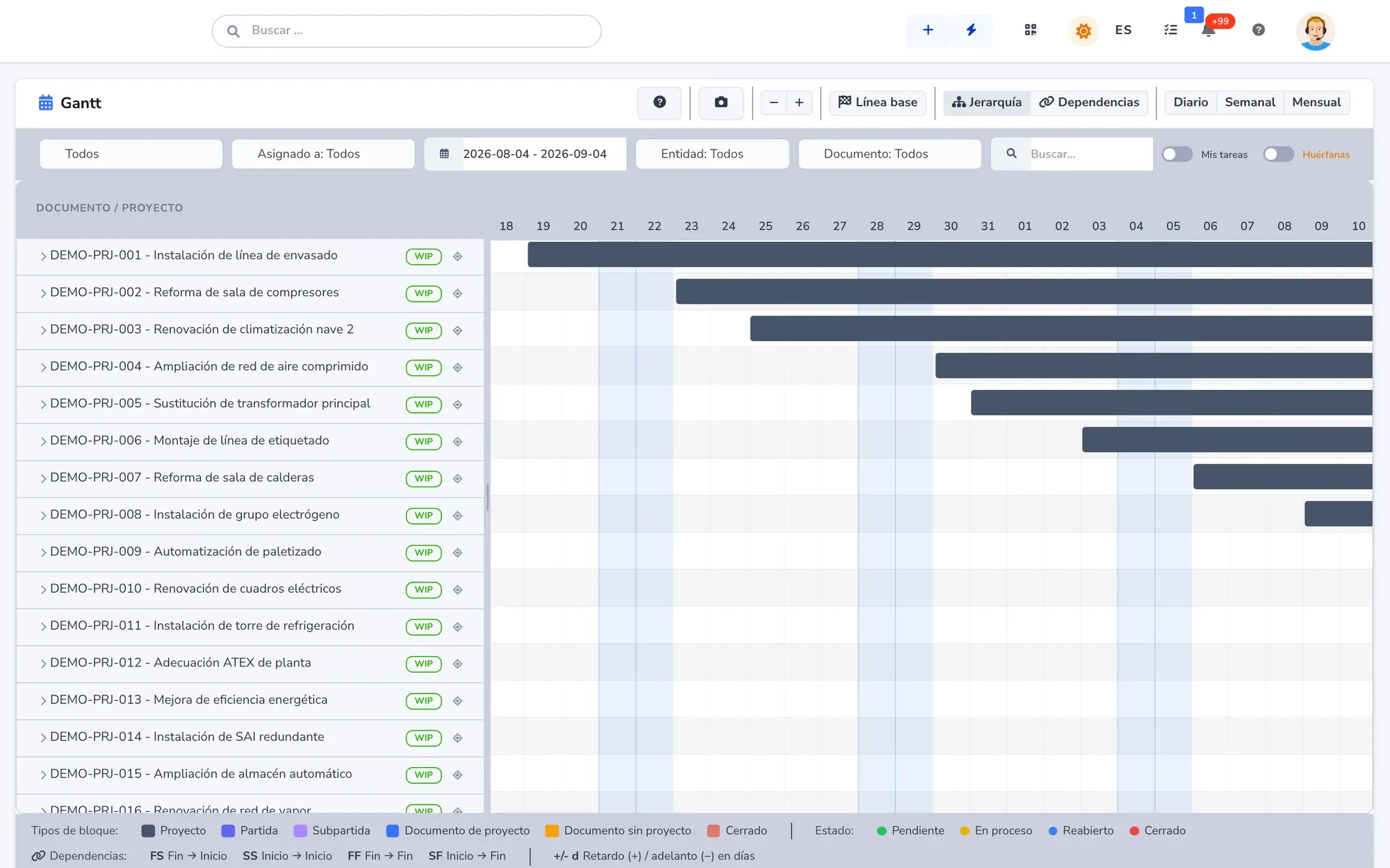Switch to Mensual view
The width and height of the screenshot is (1390, 868).
coord(1316,103)
